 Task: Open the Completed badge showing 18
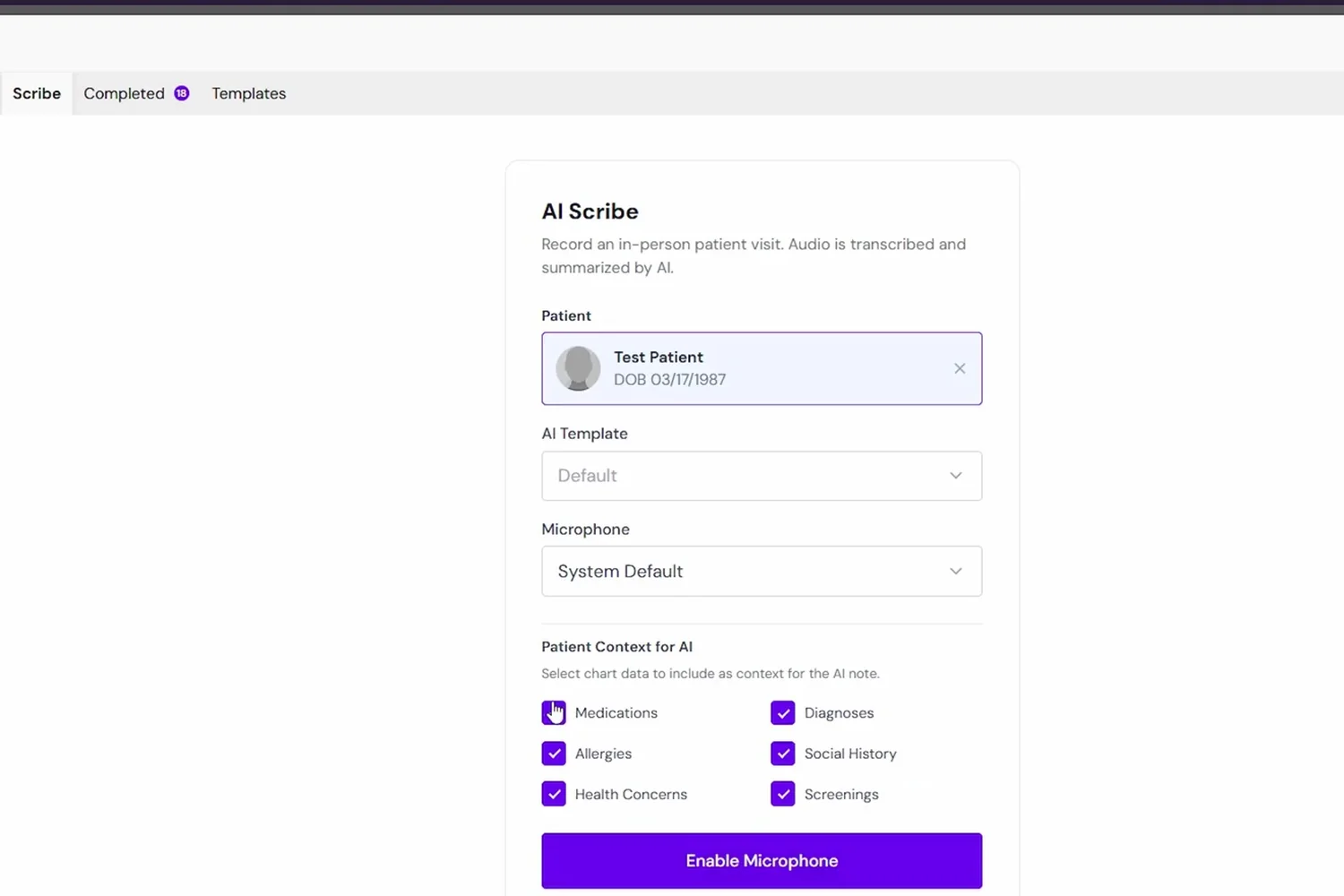[x=182, y=93]
